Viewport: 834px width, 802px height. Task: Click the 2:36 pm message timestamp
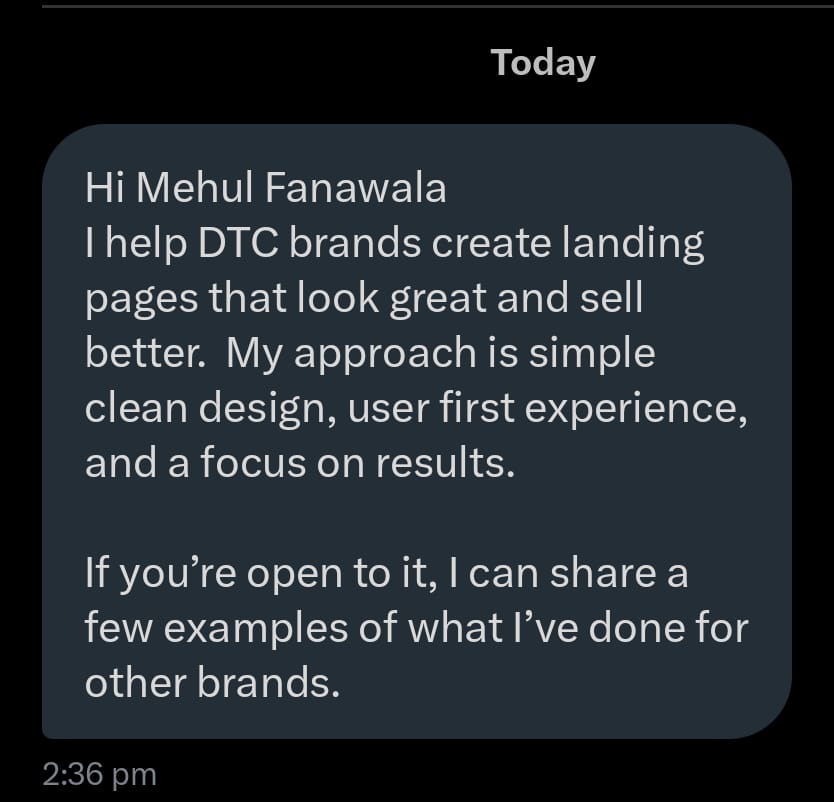click(x=100, y=774)
